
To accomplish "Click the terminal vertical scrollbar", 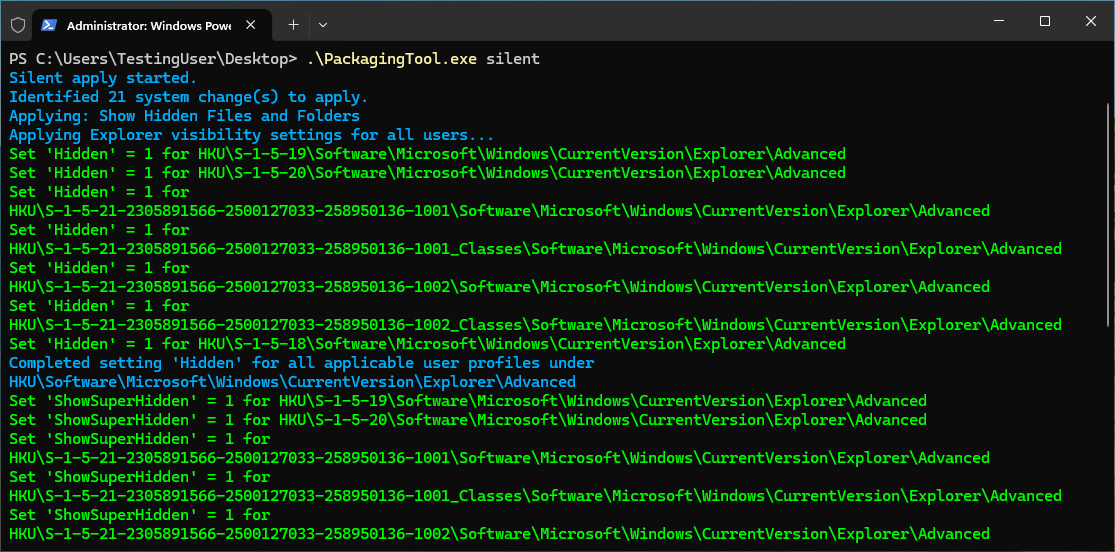I will tap(1108, 213).
